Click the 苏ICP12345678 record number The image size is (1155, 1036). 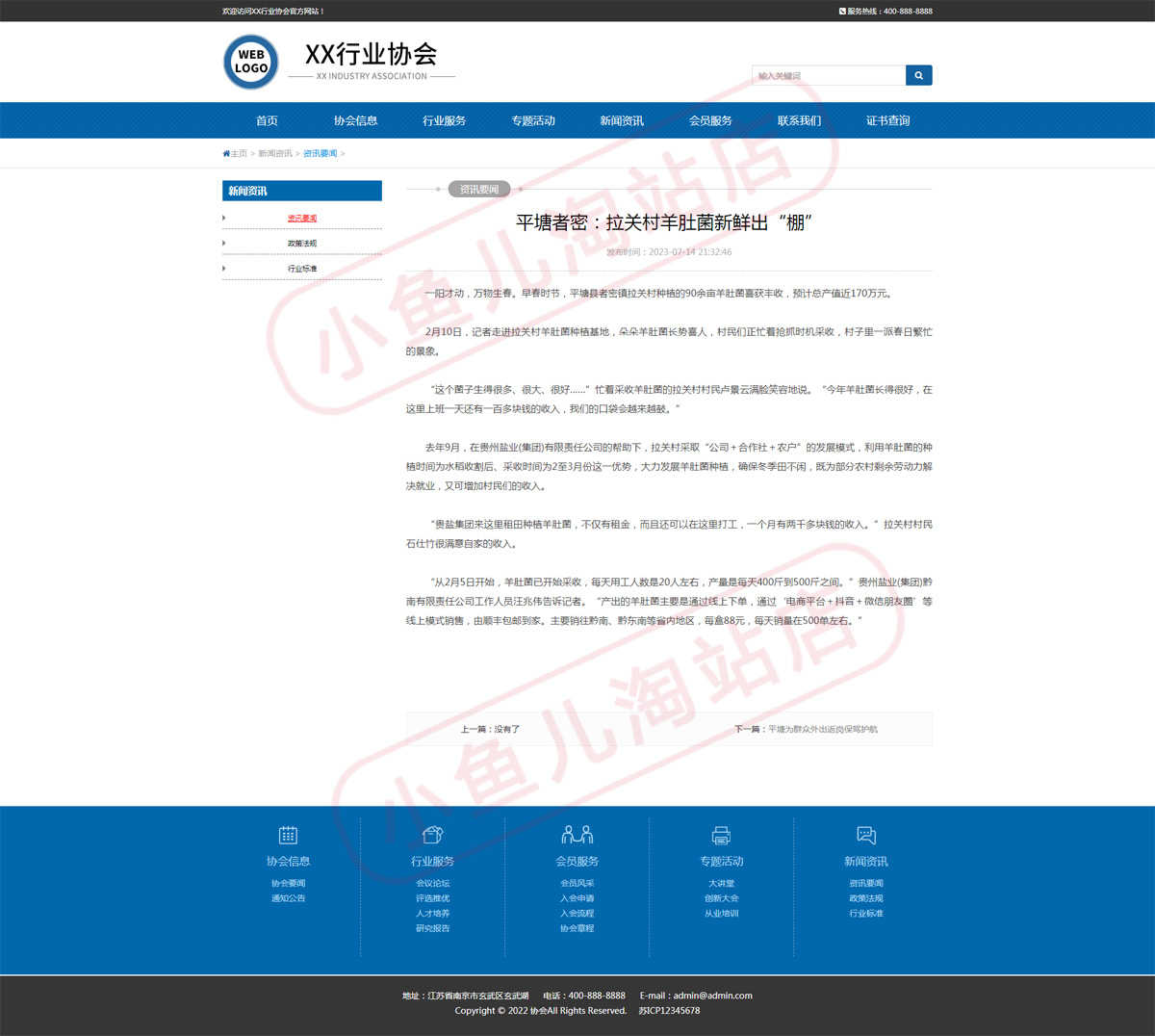[x=669, y=1011]
